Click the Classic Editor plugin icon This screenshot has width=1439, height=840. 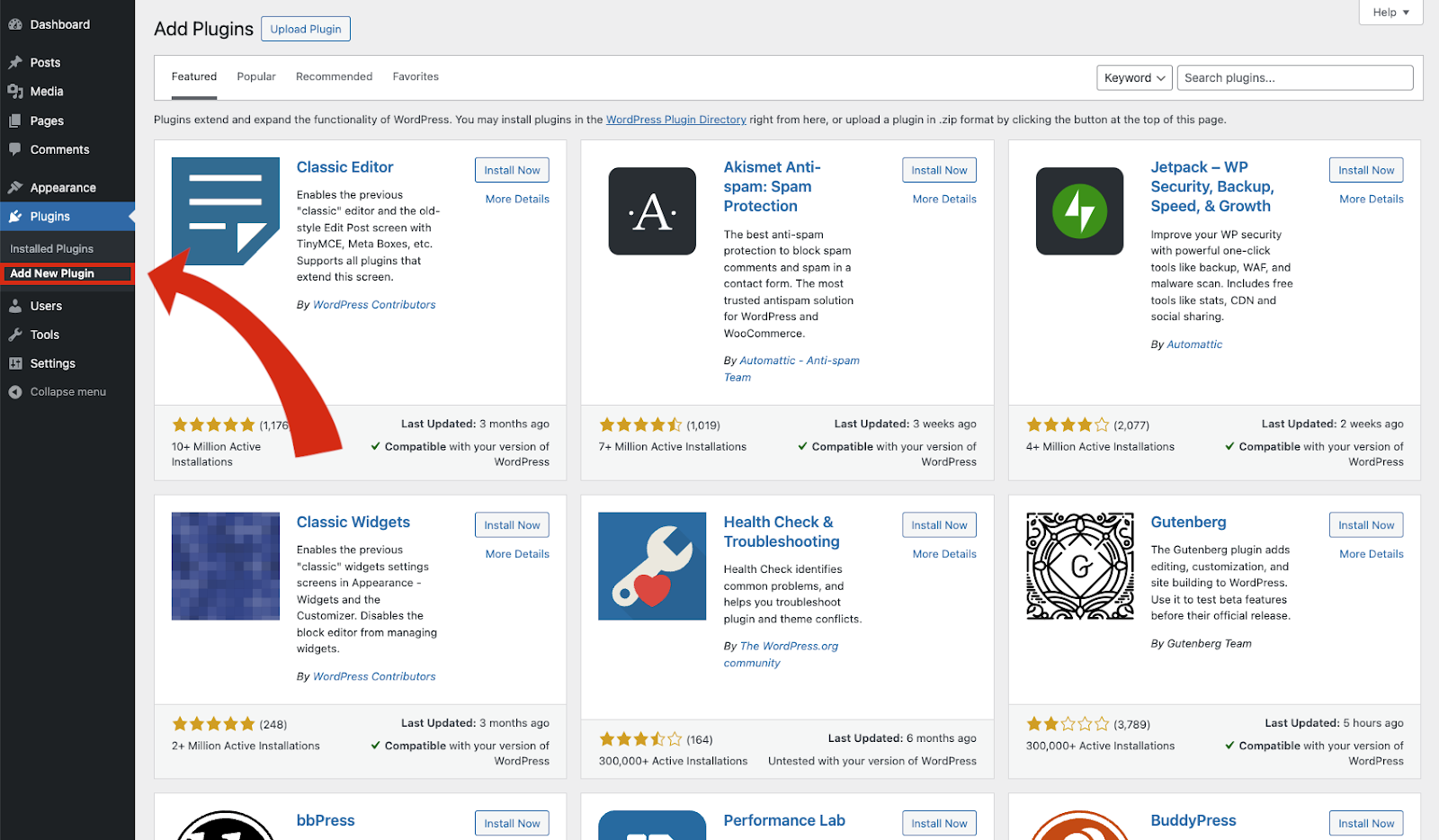point(226,211)
